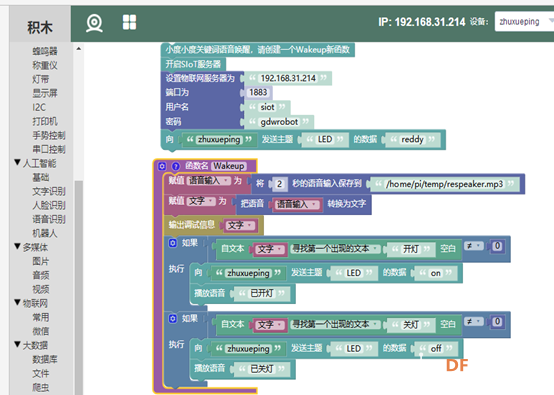Select 数据库 category
Screen dimensions: 554x395
click(45, 359)
